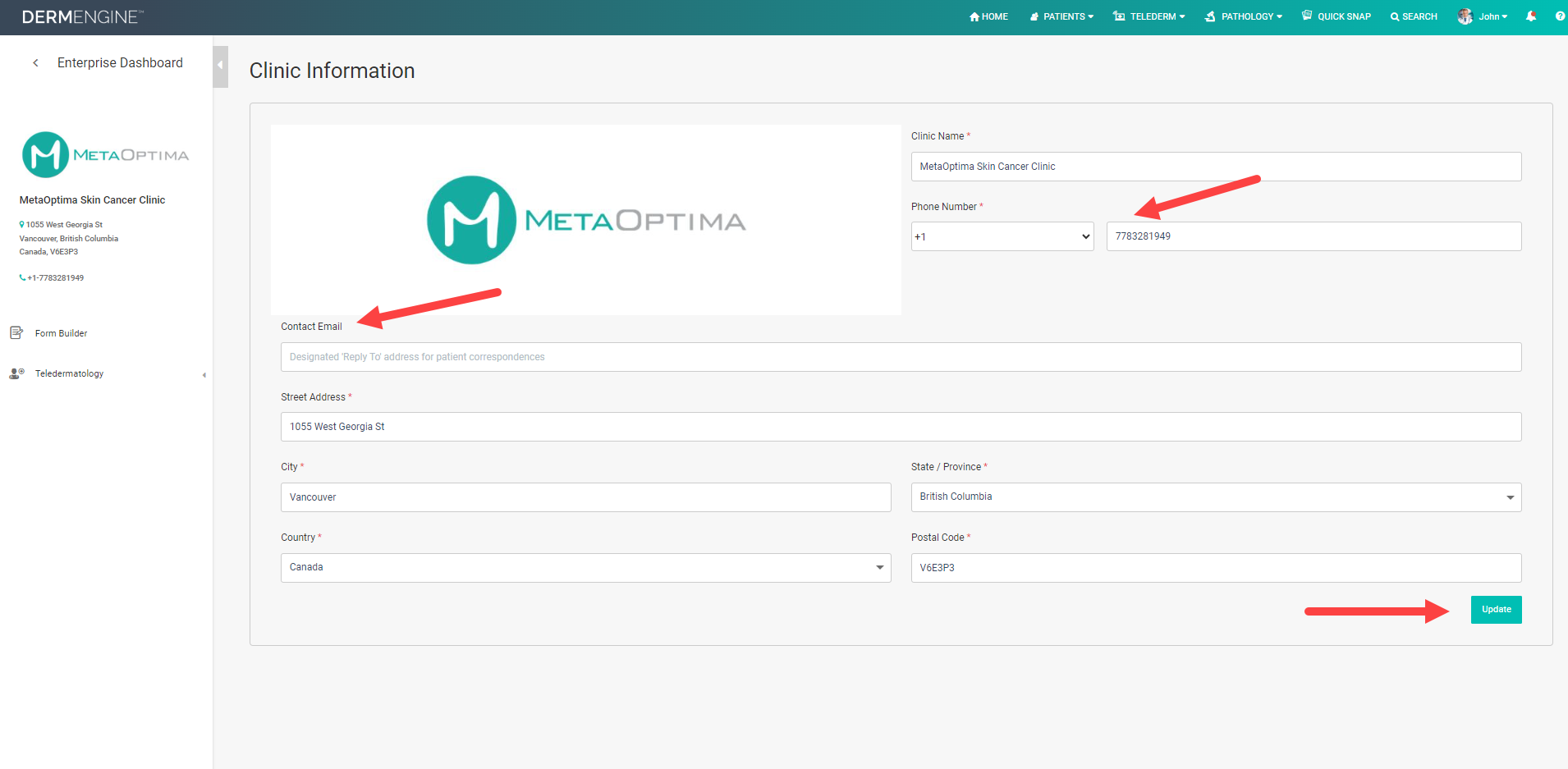Open Teledermatology from sidebar
The image size is (1568, 769).
pos(69,373)
